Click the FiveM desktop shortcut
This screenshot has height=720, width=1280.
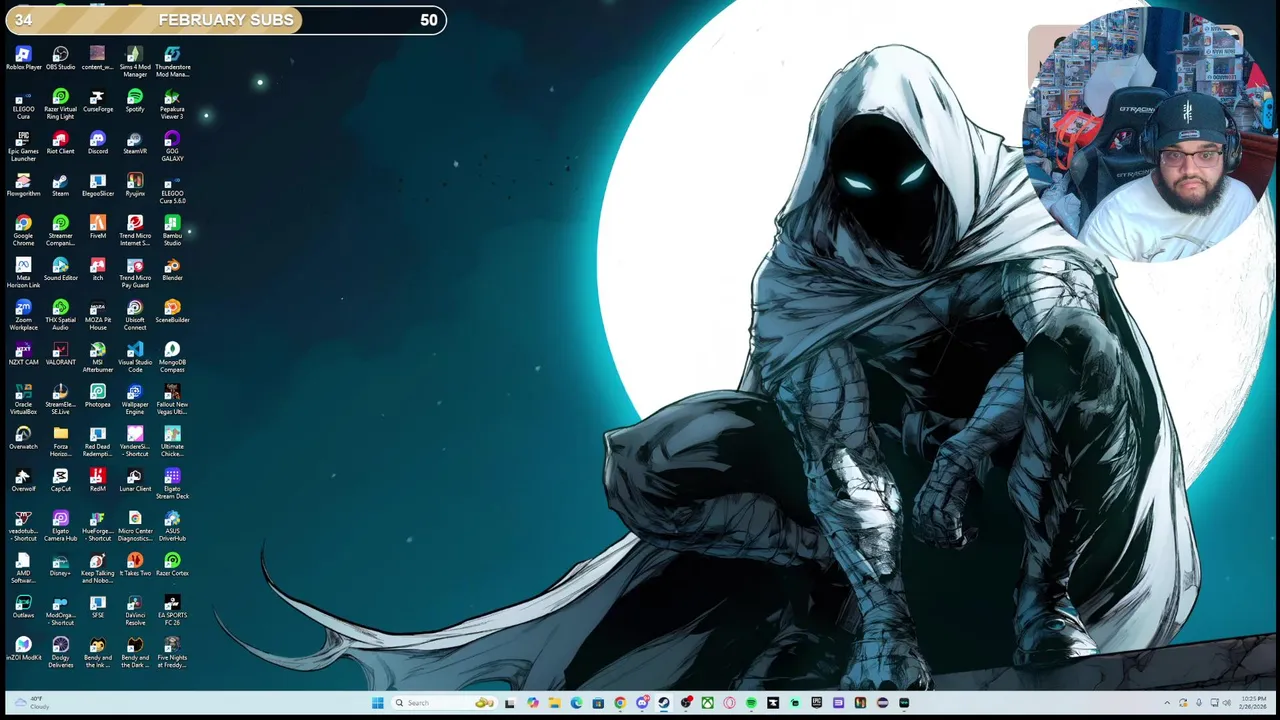point(97,227)
